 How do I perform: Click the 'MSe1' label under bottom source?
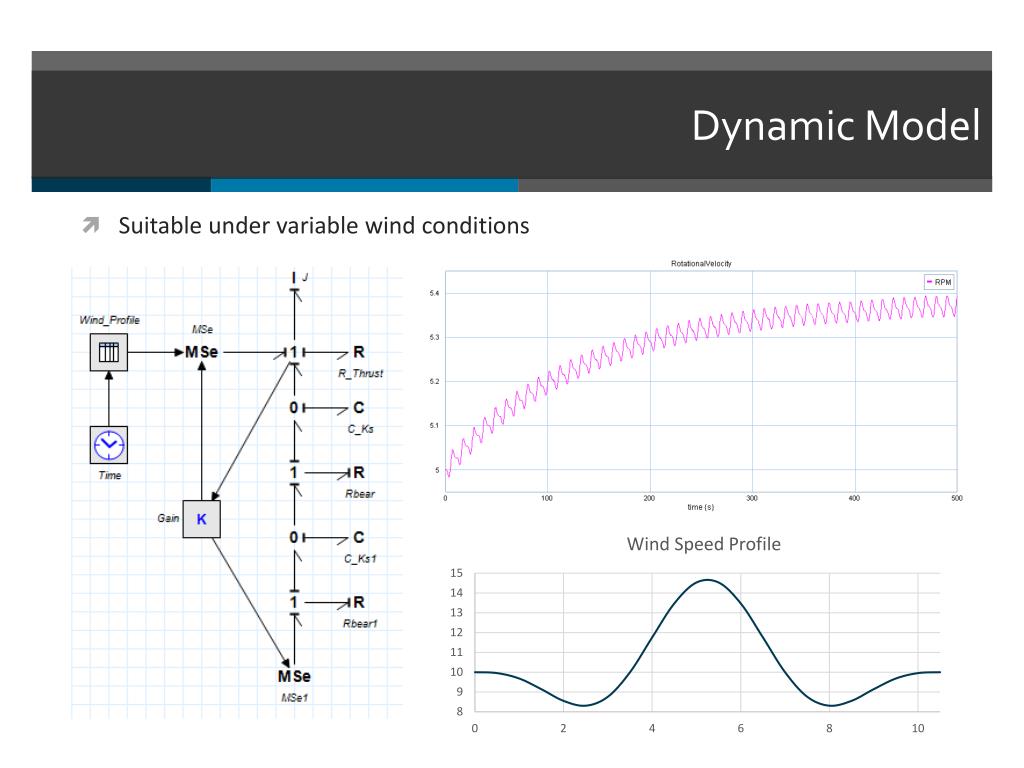tap(294, 697)
